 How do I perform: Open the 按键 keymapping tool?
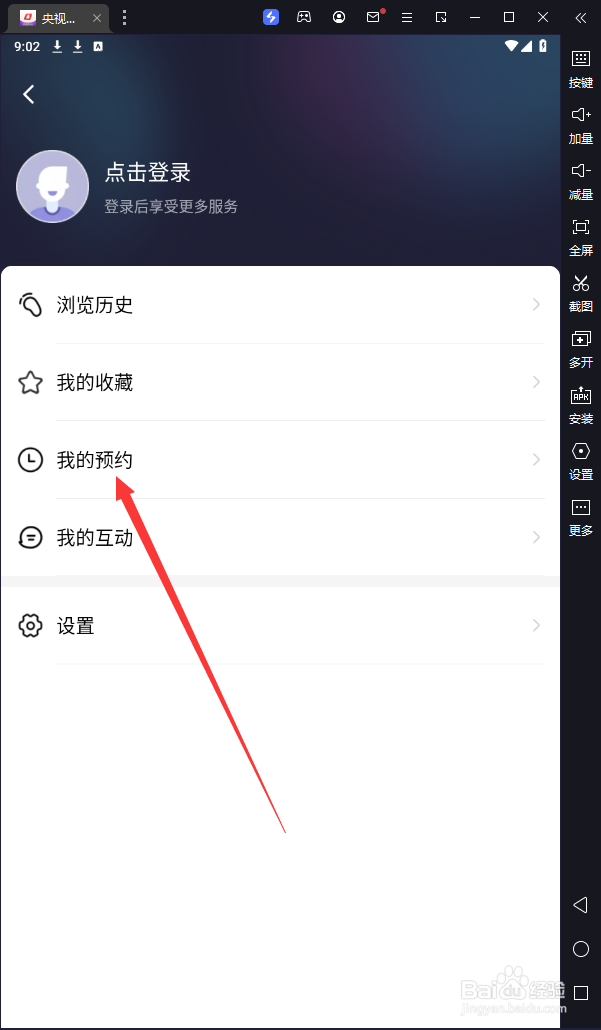point(581,69)
